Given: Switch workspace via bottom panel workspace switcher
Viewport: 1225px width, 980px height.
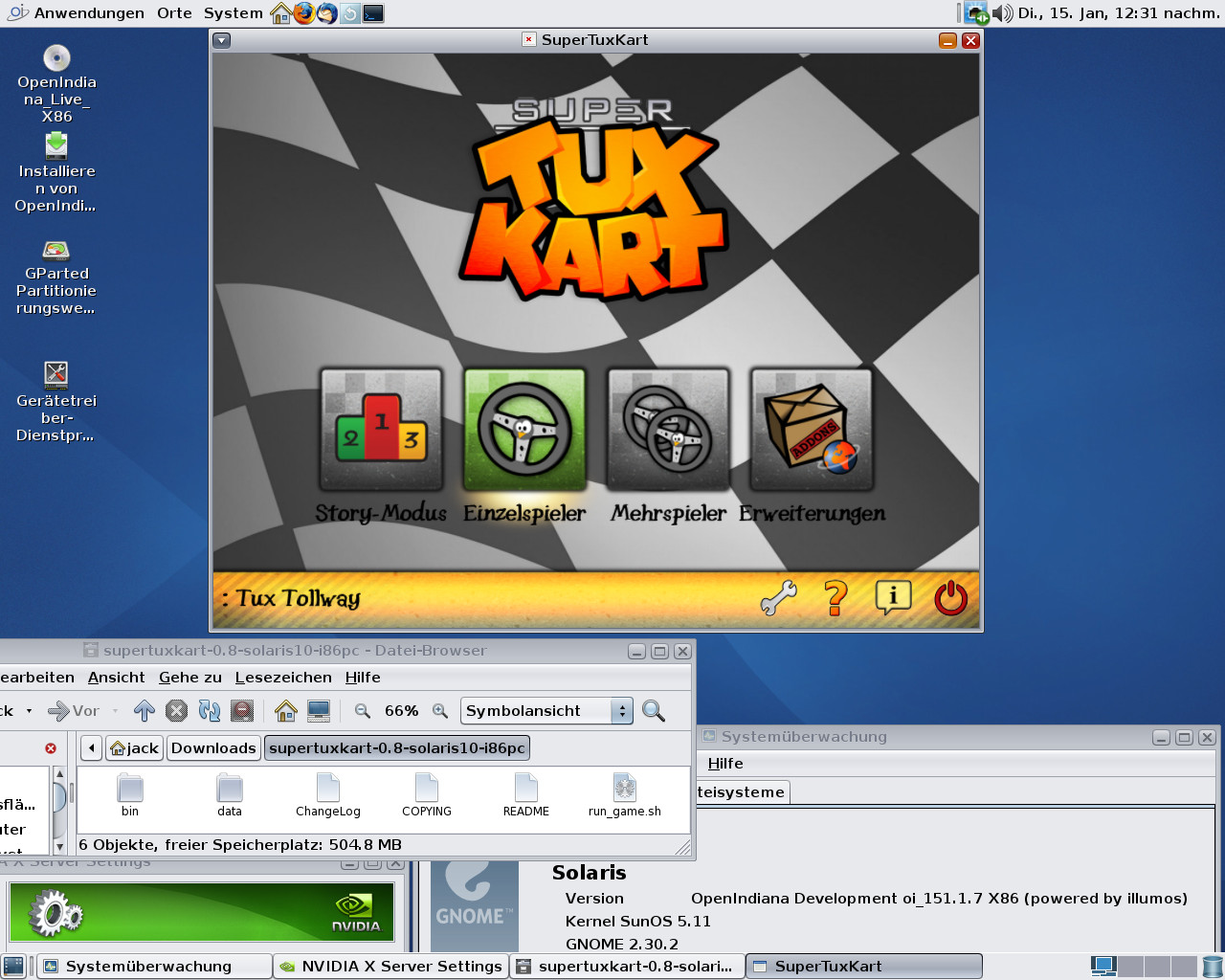Looking at the screenshot, I should point(1144,967).
